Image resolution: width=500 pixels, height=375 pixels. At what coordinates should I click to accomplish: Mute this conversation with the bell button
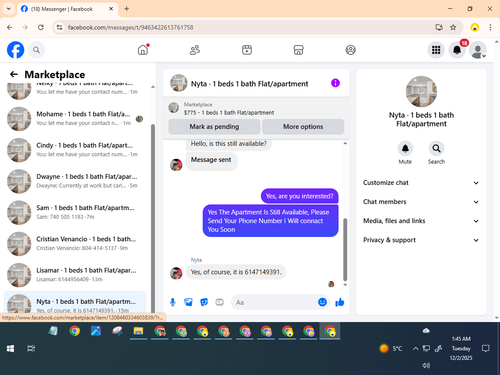405,148
